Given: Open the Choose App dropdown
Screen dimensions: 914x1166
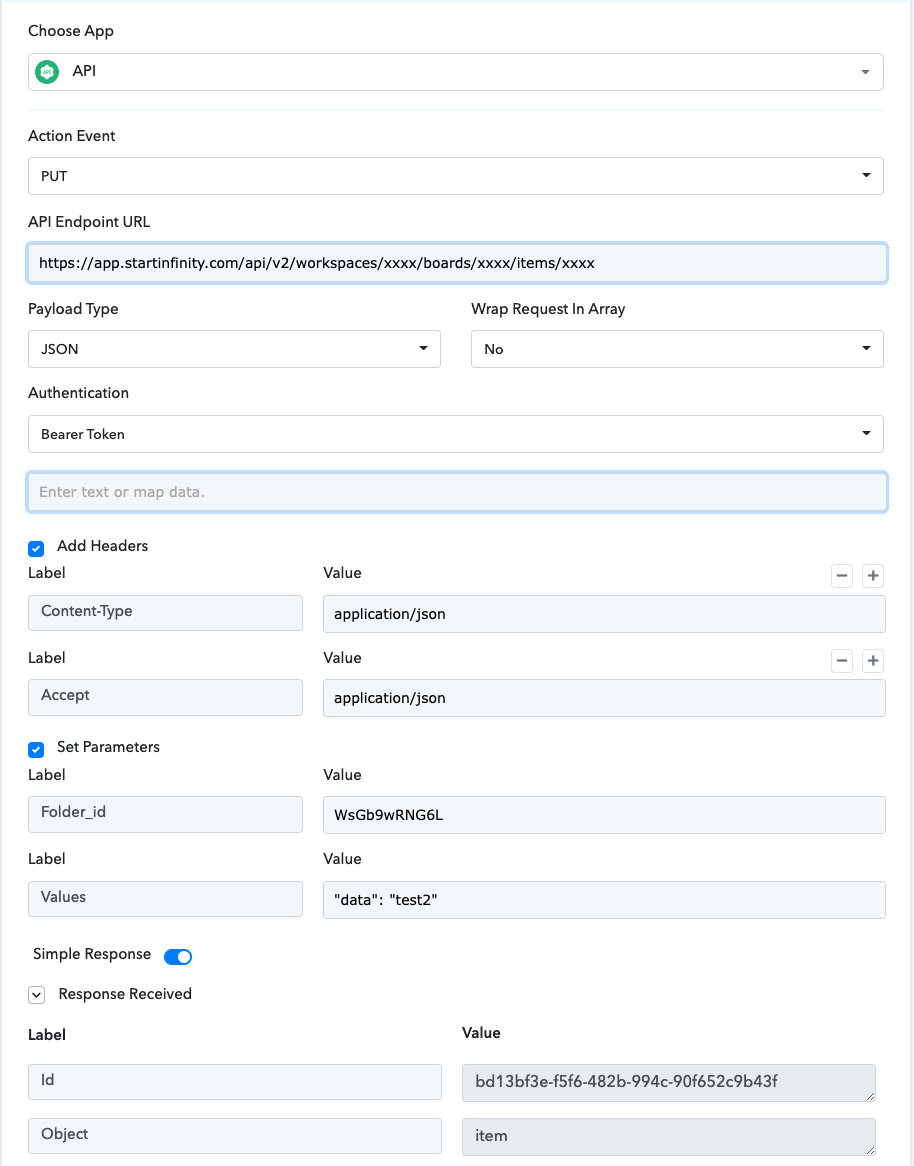Looking at the screenshot, I should click(x=455, y=72).
